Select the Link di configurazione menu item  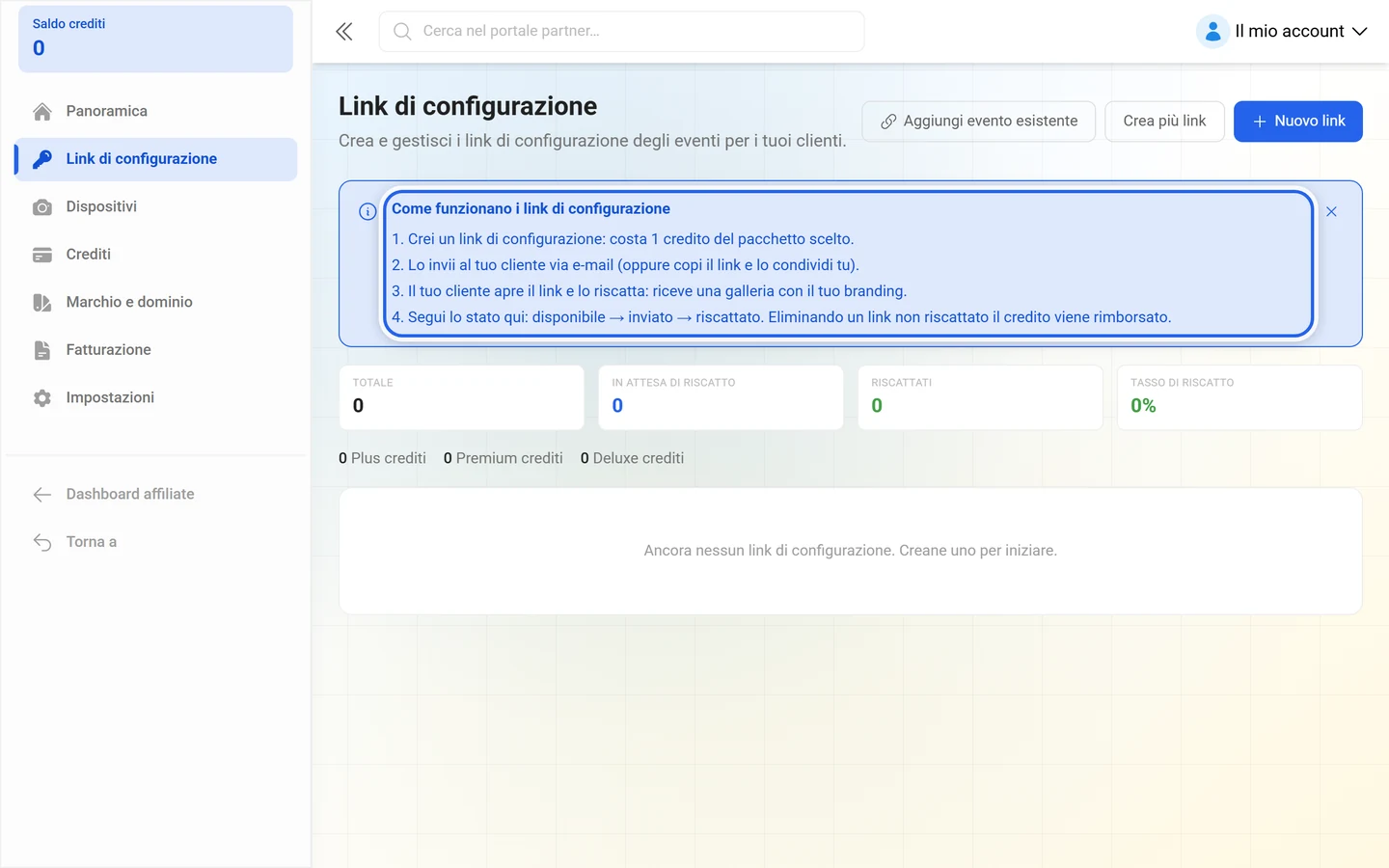pos(156,159)
